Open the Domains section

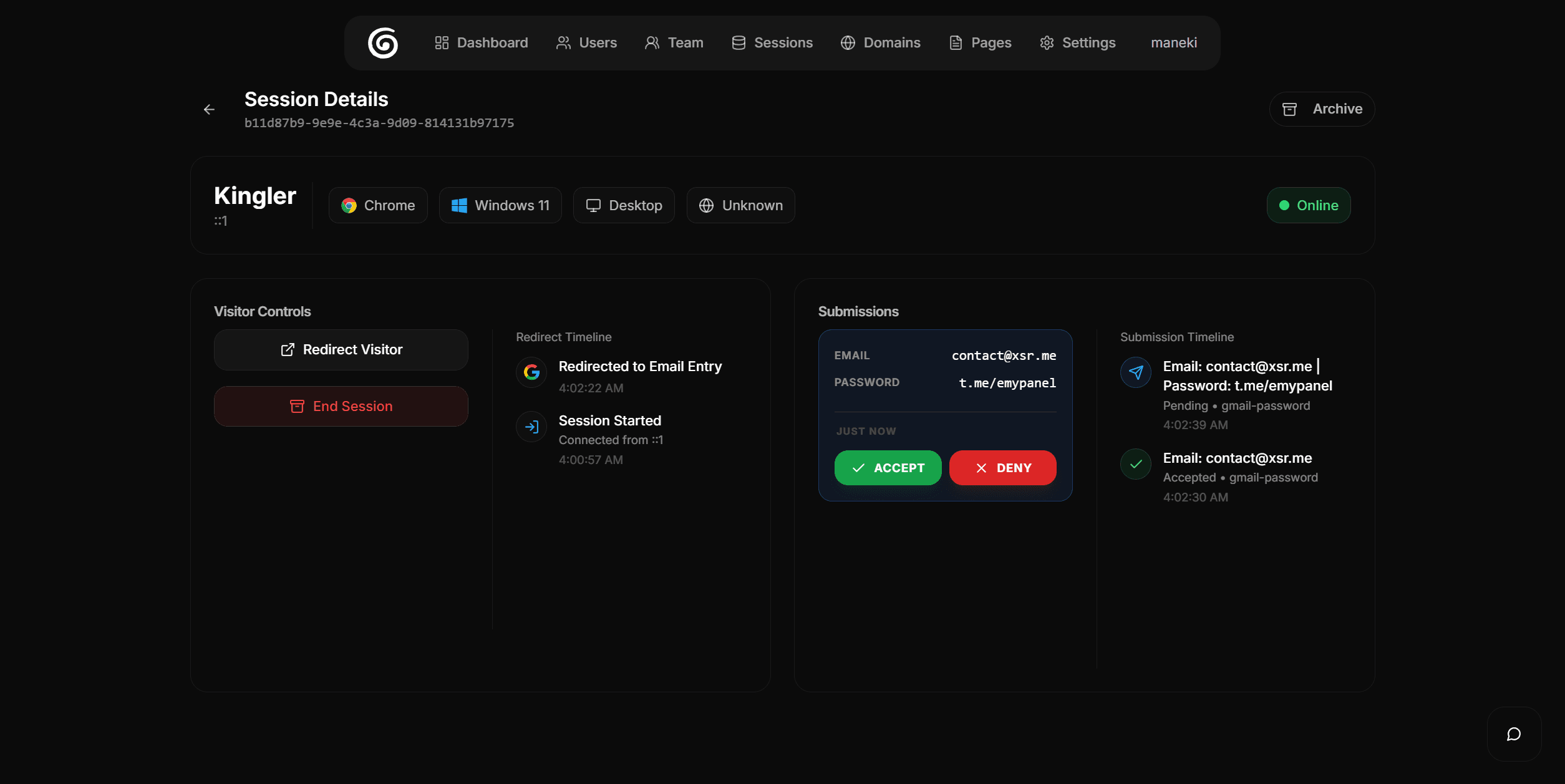[880, 43]
